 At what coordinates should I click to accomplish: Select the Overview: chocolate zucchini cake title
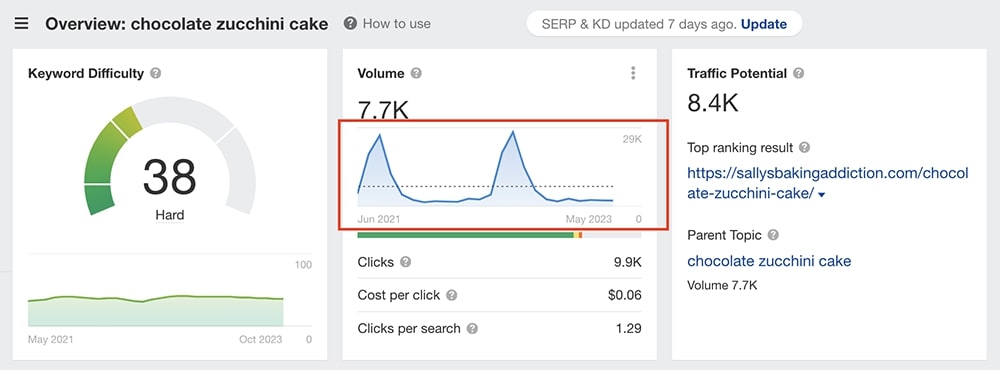[187, 24]
